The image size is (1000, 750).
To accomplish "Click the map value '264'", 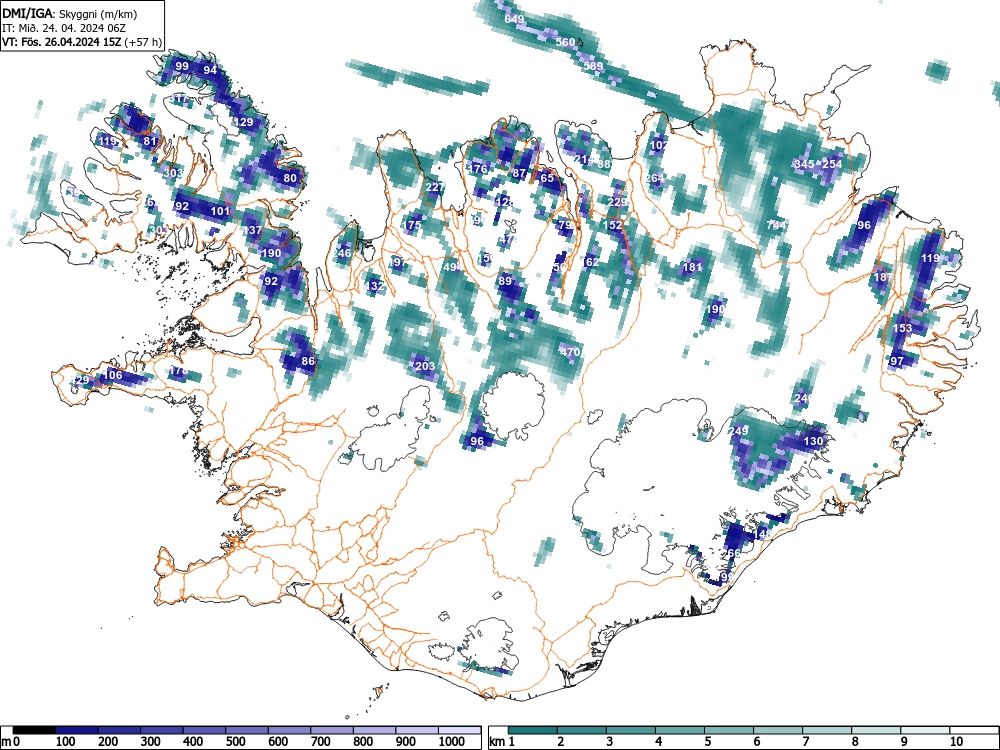I will [654, 179].
